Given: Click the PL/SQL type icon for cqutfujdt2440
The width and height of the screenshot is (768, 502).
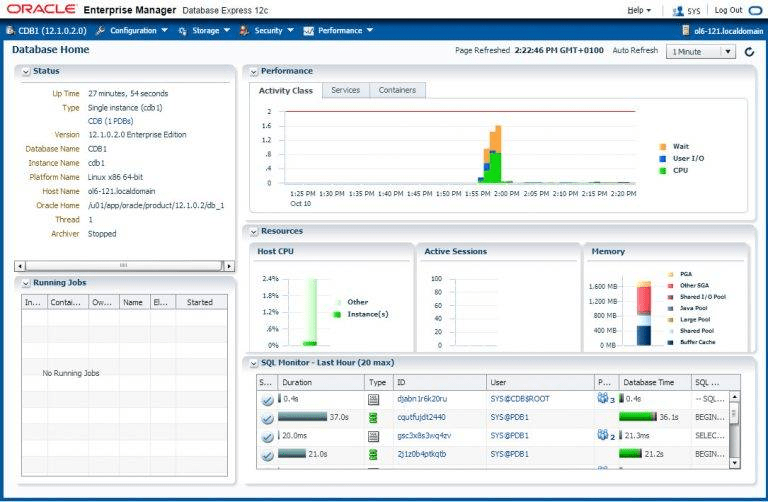Looking at the screenshot, I should pyautogui.click(x=374, y=417).
